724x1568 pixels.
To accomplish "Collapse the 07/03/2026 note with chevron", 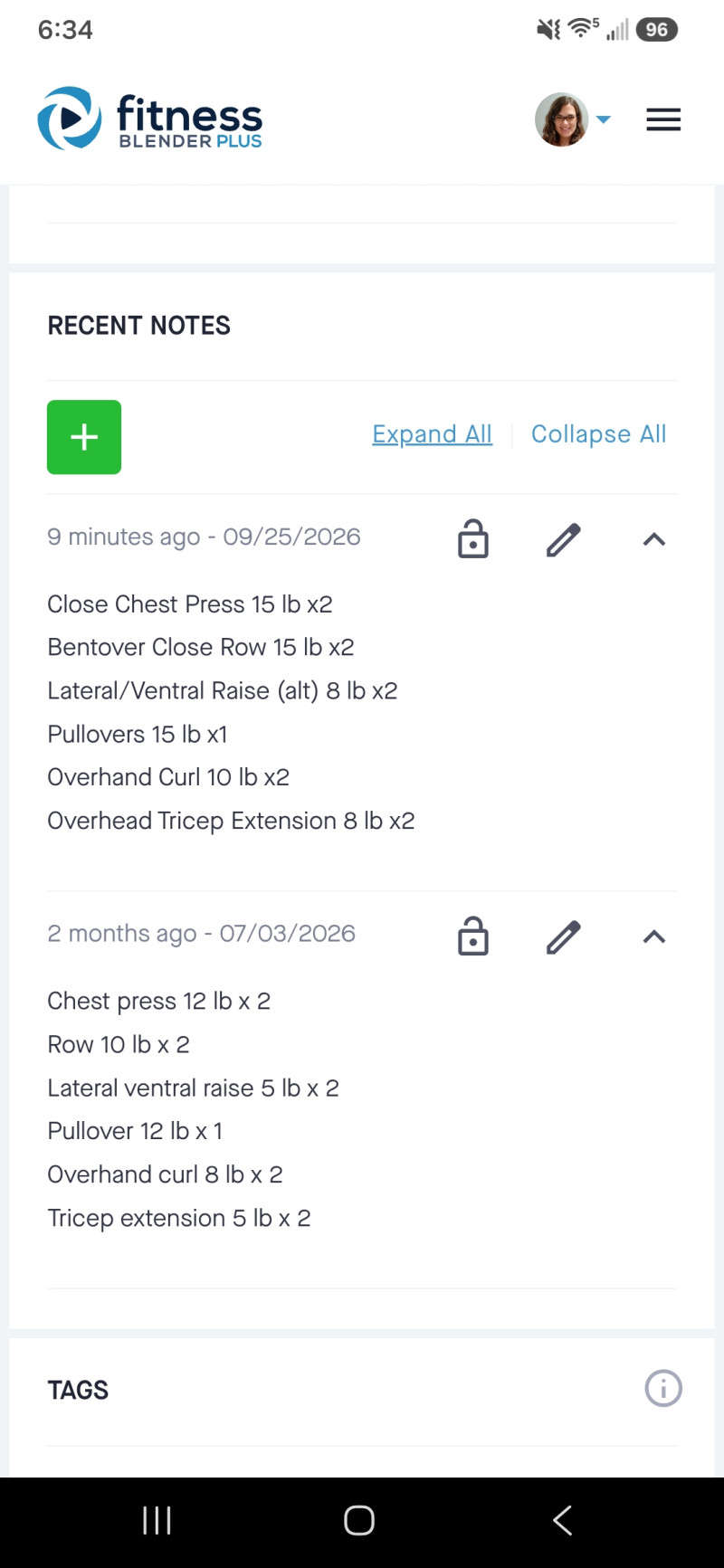I will coord(654,936).
